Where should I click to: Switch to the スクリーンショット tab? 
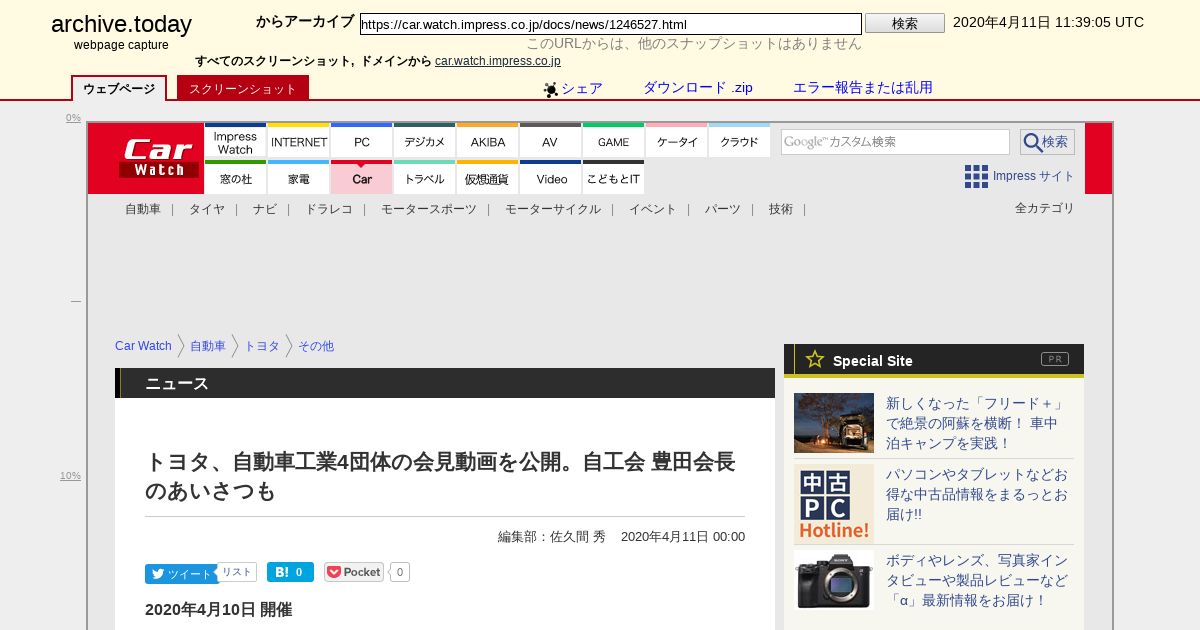point(243,88)
